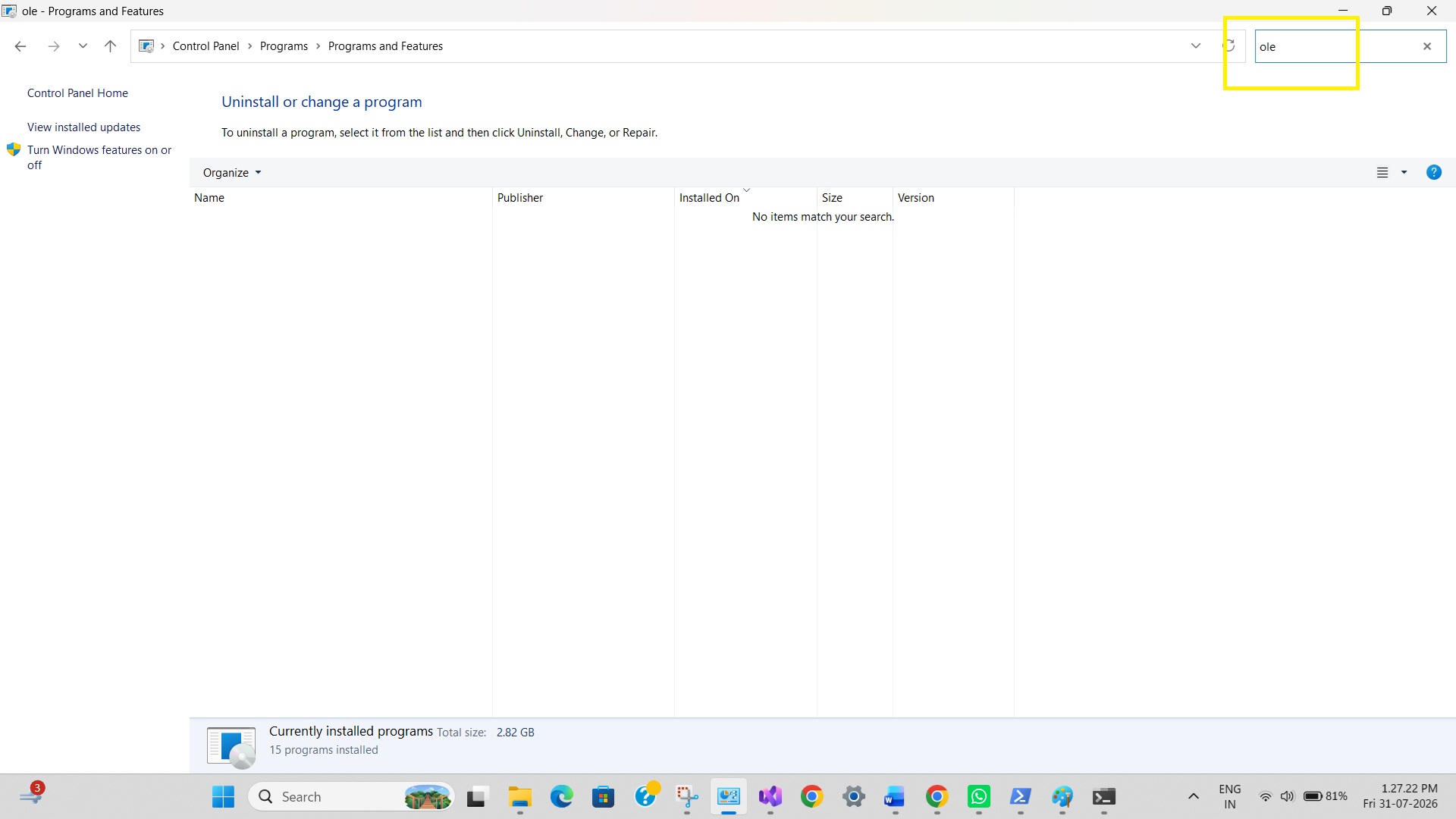This screenshot has height=819, width=1456.
Task: Sort by Size column header
Action: coord(855,198)
